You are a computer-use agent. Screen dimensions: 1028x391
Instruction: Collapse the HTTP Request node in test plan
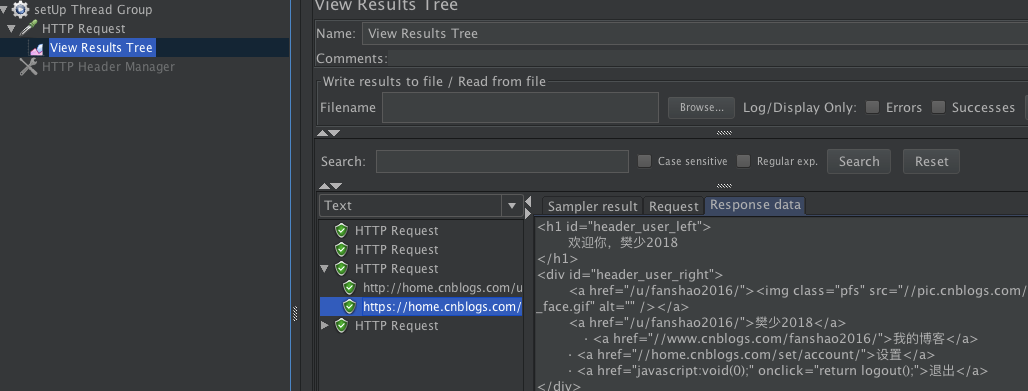(10, 29)
